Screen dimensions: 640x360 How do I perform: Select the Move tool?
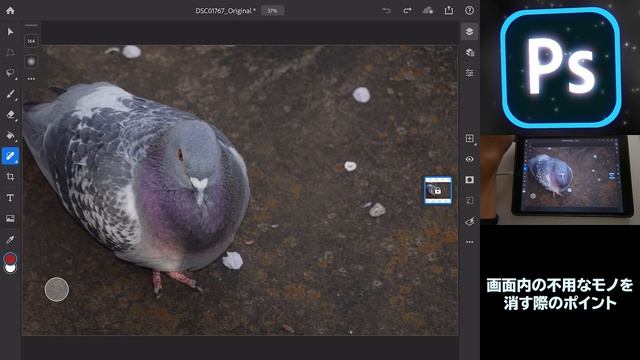(10, 31)
